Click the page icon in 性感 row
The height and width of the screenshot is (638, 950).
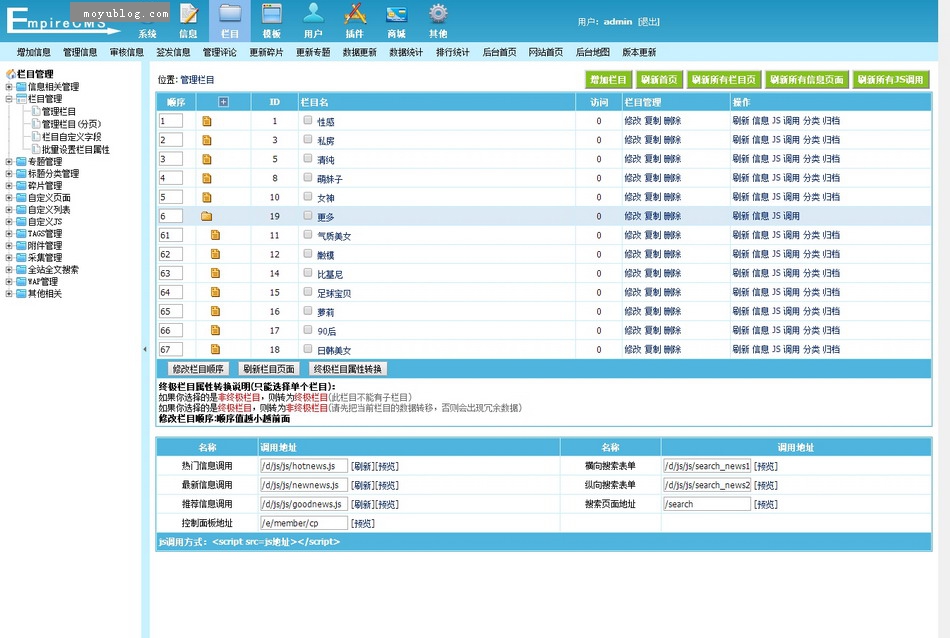pyautogui.click(x=207, y=121)
